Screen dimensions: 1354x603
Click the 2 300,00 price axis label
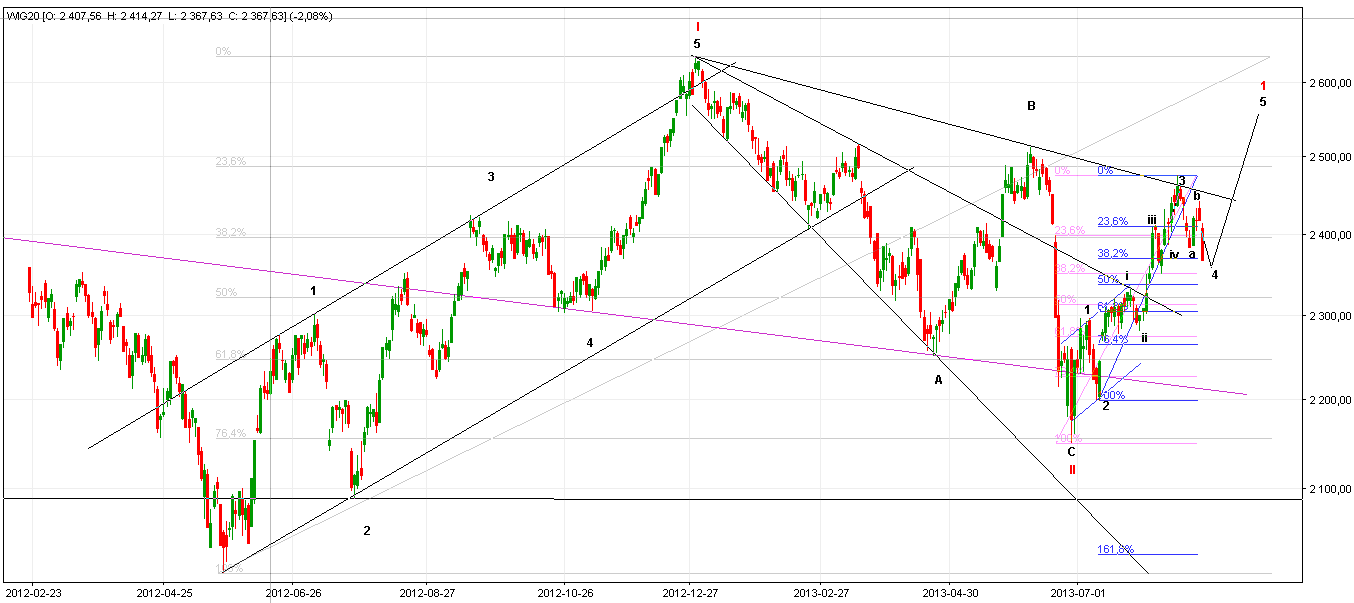click(1331, 316)
